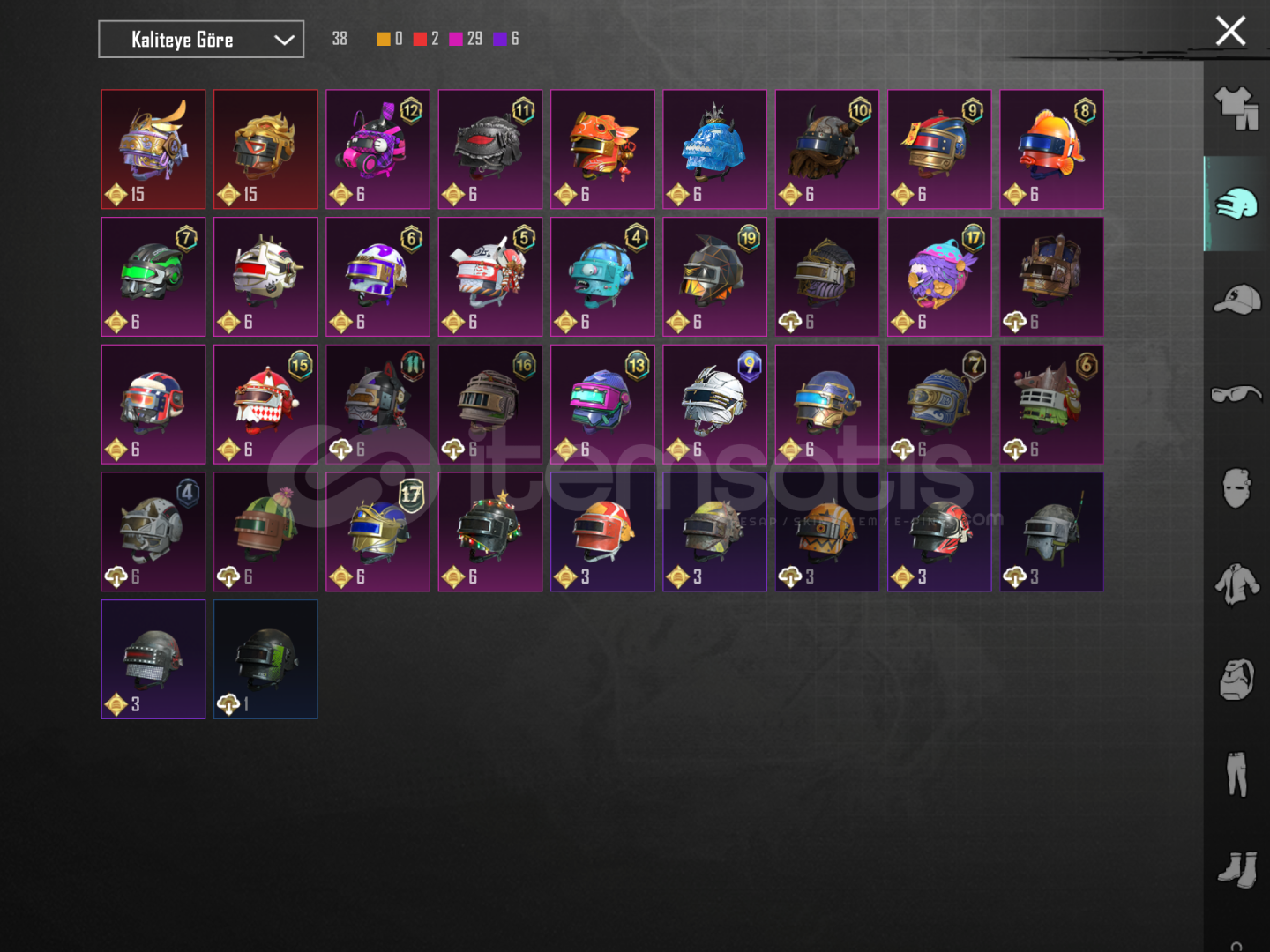The image size is (1270, 952).
Task: Open the cap hat category icon
Action: coord(1236,300)
